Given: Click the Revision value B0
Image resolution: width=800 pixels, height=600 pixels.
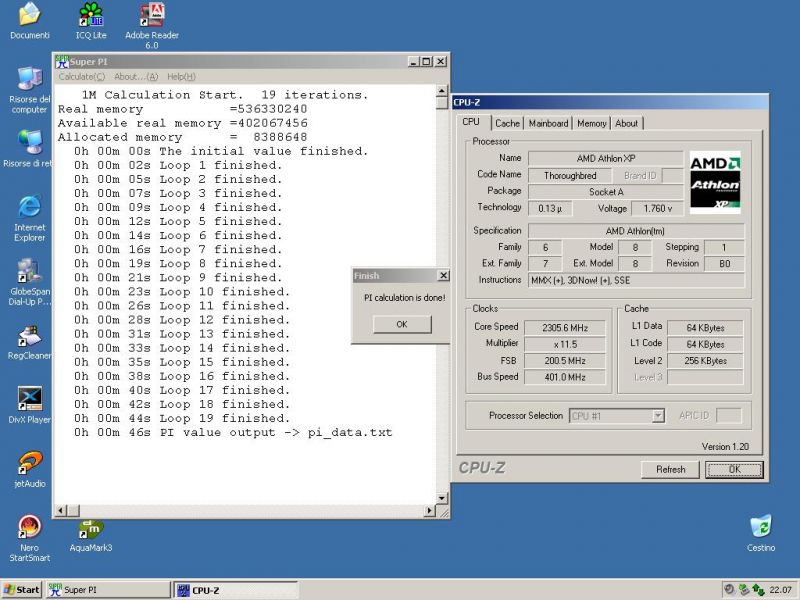Looking at the screenshot, I should [x=724, y=264].
